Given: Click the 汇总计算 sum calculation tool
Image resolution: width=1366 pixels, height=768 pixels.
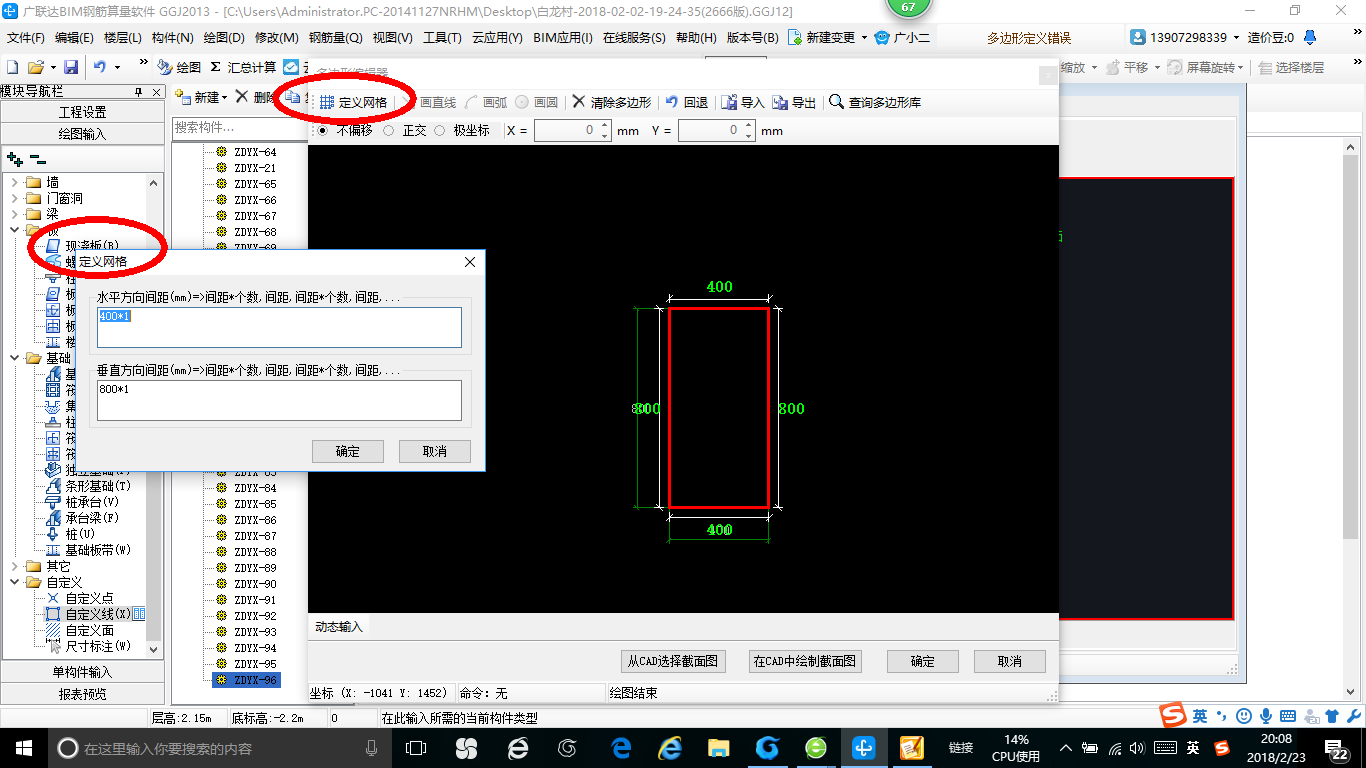Looking at the screenshot, I should click(x=243, y=67).
